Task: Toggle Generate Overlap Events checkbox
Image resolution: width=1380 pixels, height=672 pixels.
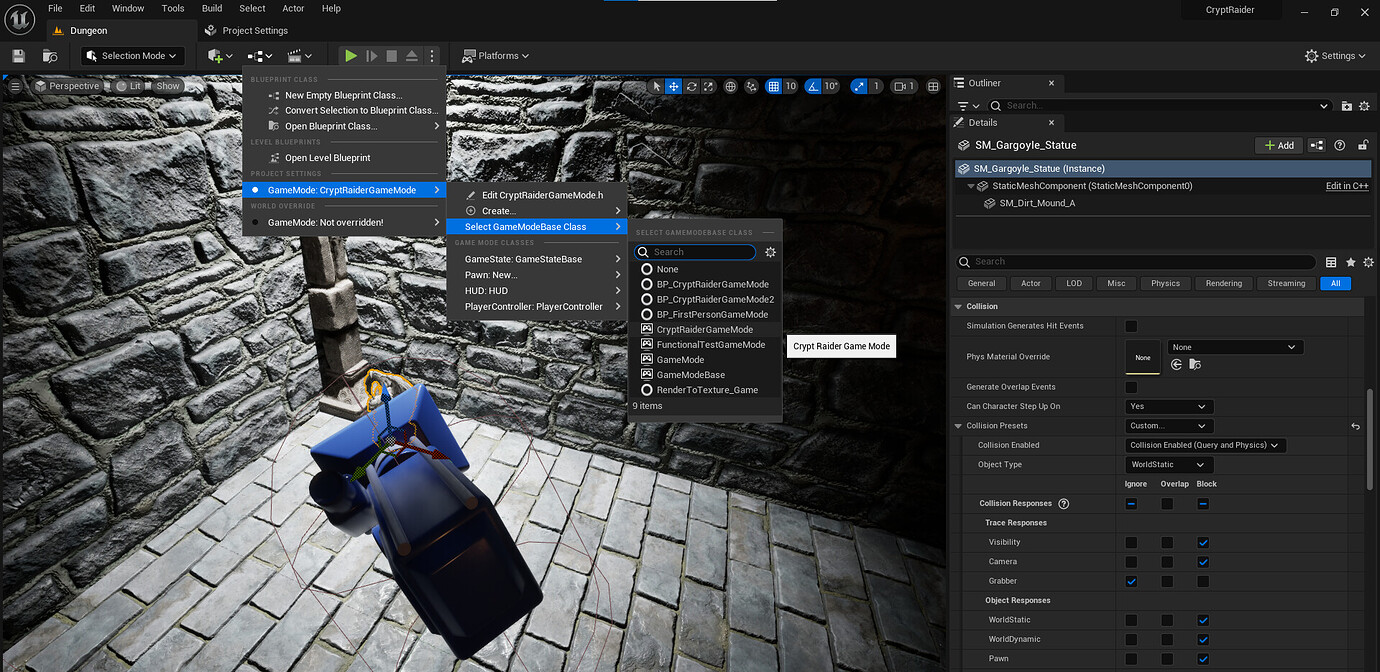Action: point(1131,387)
